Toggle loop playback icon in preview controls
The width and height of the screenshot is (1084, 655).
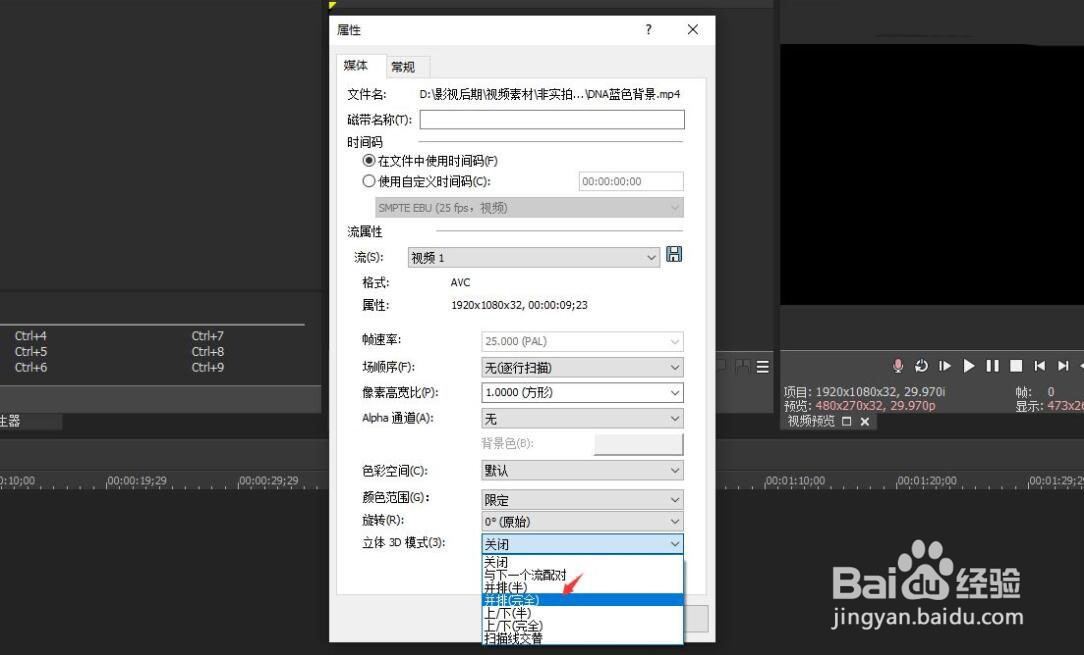921,366
